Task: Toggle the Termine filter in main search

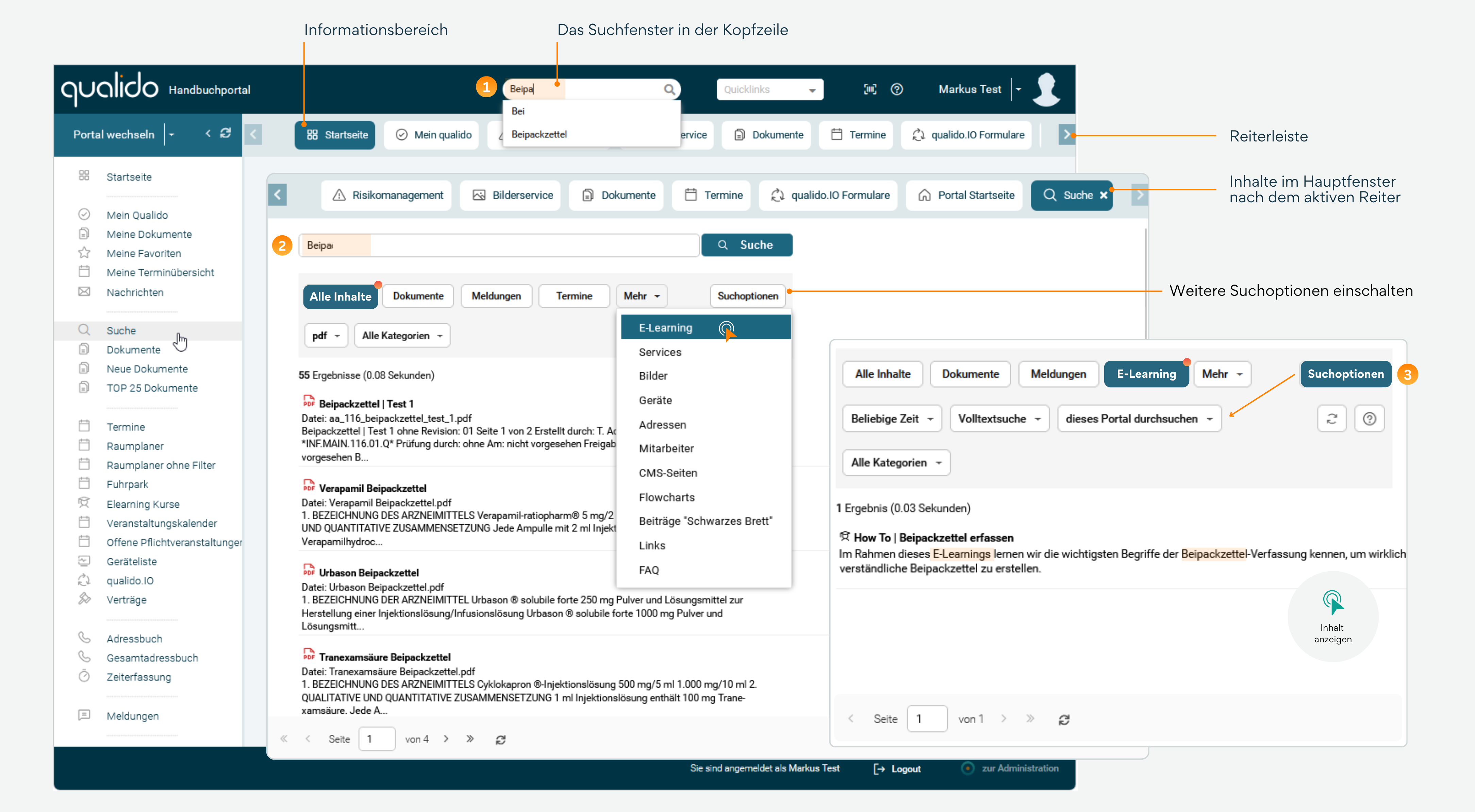Action: [x=574, y=296]
